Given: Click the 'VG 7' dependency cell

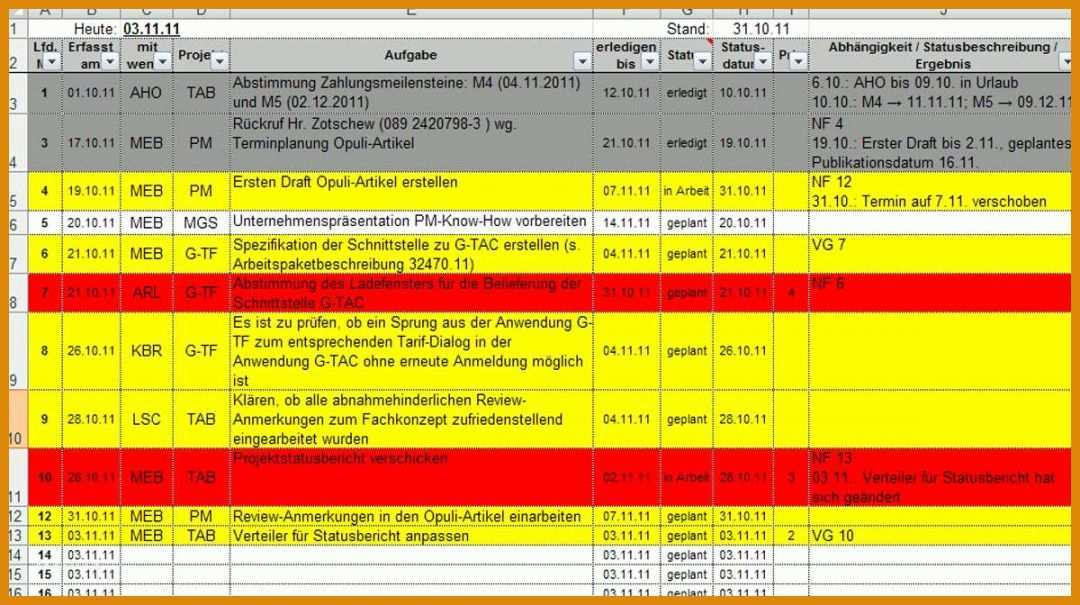Looking at the screenshot, I should (939, 254).
